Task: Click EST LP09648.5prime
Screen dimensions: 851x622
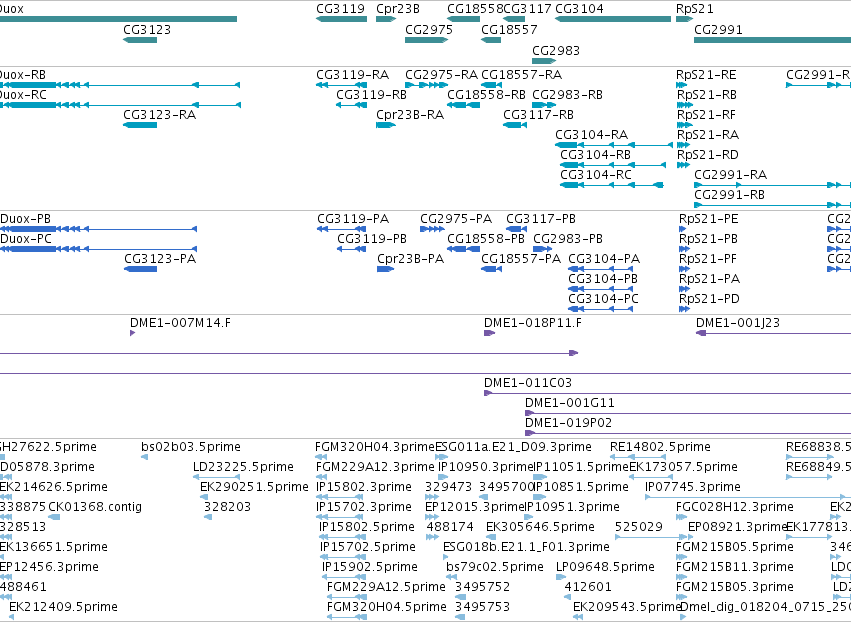Action: point(605,567)
